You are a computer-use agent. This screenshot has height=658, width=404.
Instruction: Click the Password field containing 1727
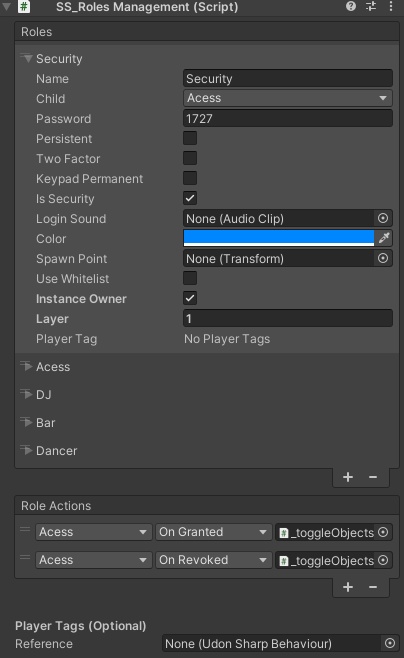point(288,118)
